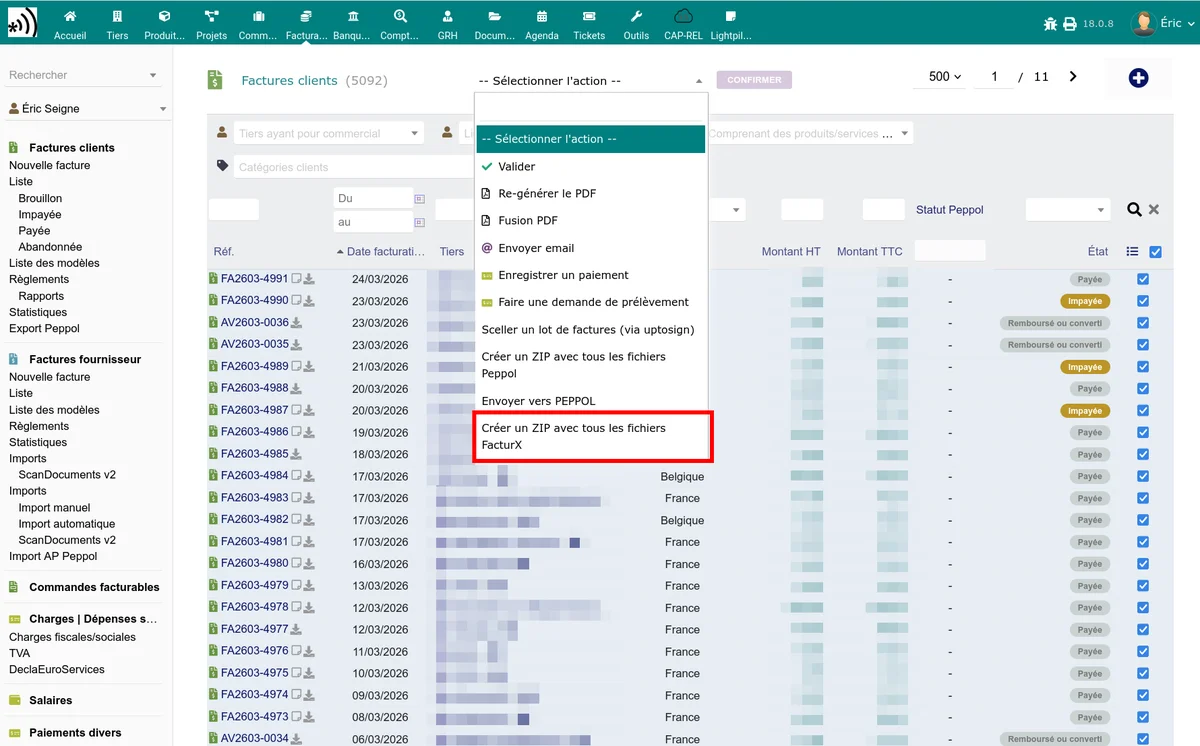
Task: Open the Produits cube icon
Action: pyautogui.click(x=164, y=17)
